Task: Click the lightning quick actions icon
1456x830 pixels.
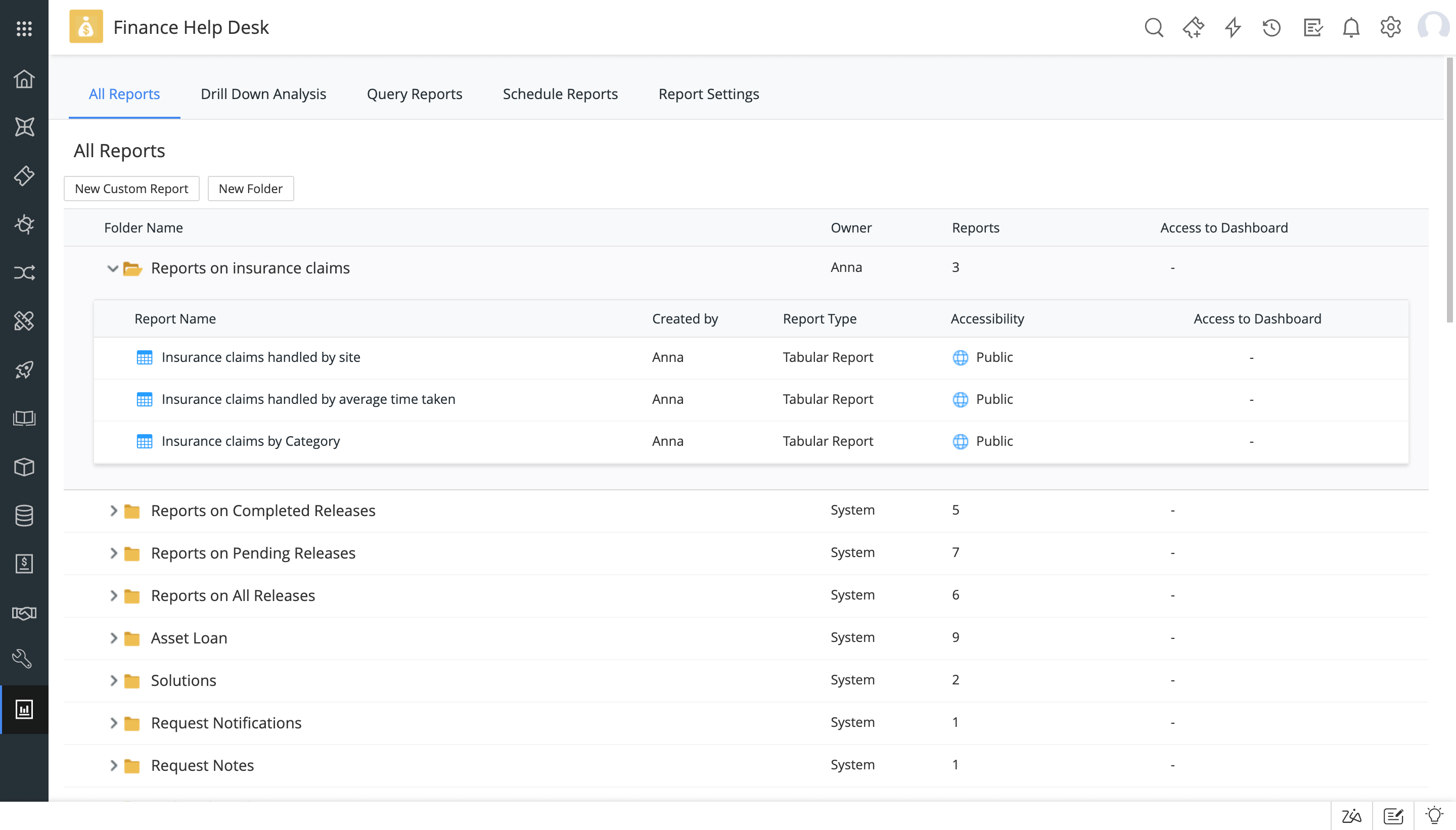Action: point(1233,27)
